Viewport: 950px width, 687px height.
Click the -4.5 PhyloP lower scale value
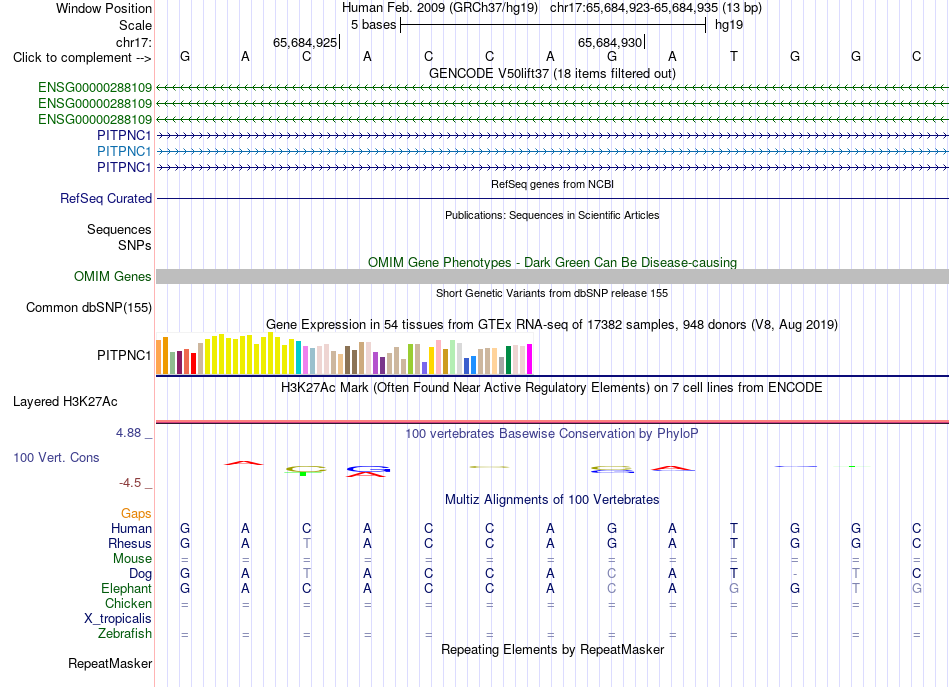point(130,483)
